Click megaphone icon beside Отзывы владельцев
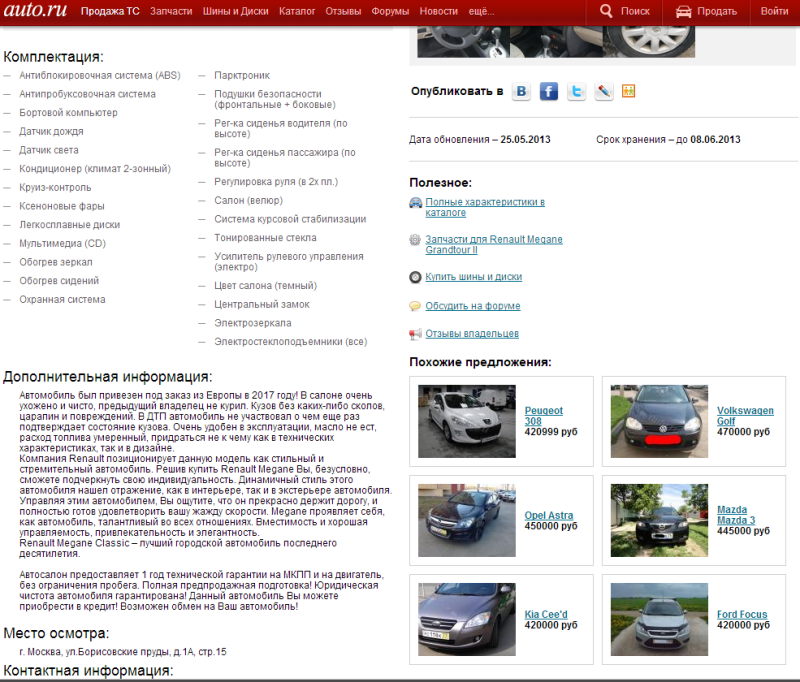Image resolution: width=800 pixels, height=682 pixels. coord(415,334)
